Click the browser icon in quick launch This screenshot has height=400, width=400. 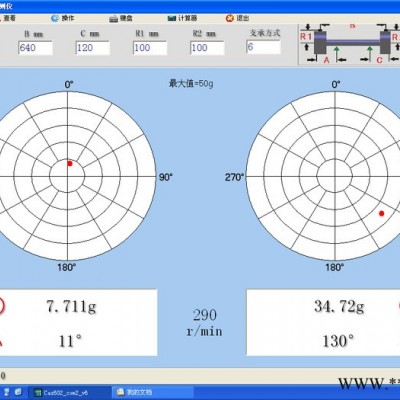(18, 392)
